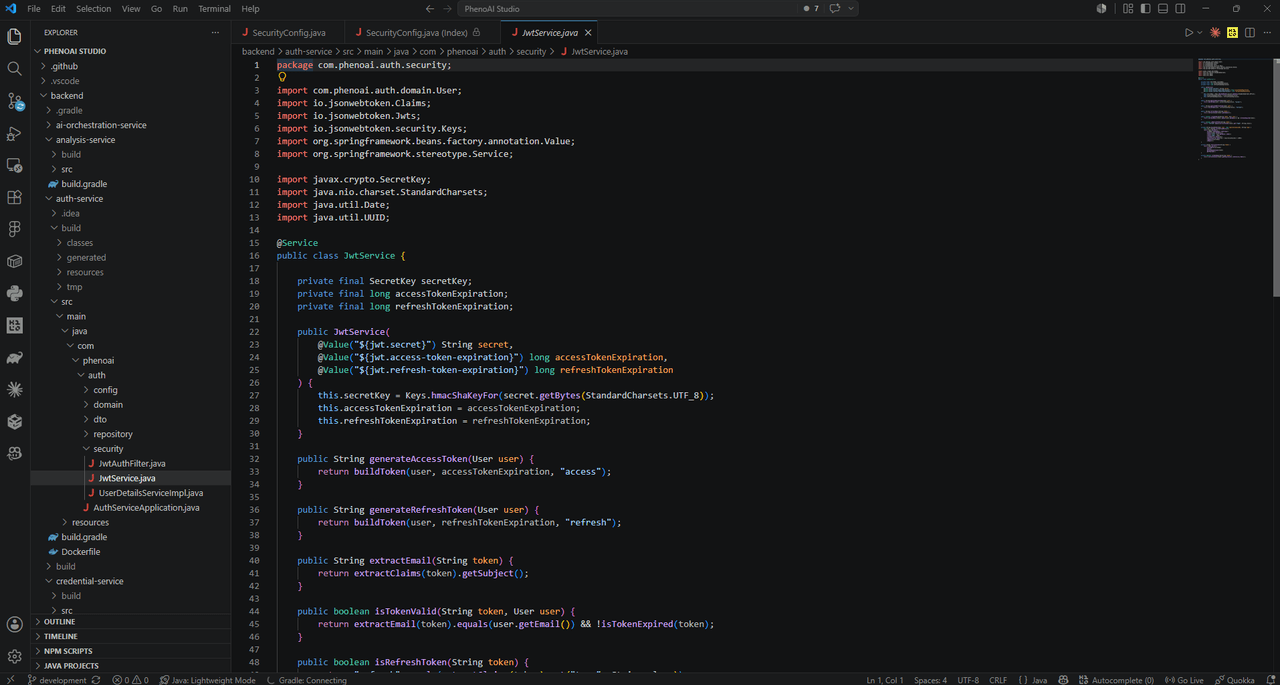
Task: Open the run options dropdown arrow
Action: (x=1200, y=33)
